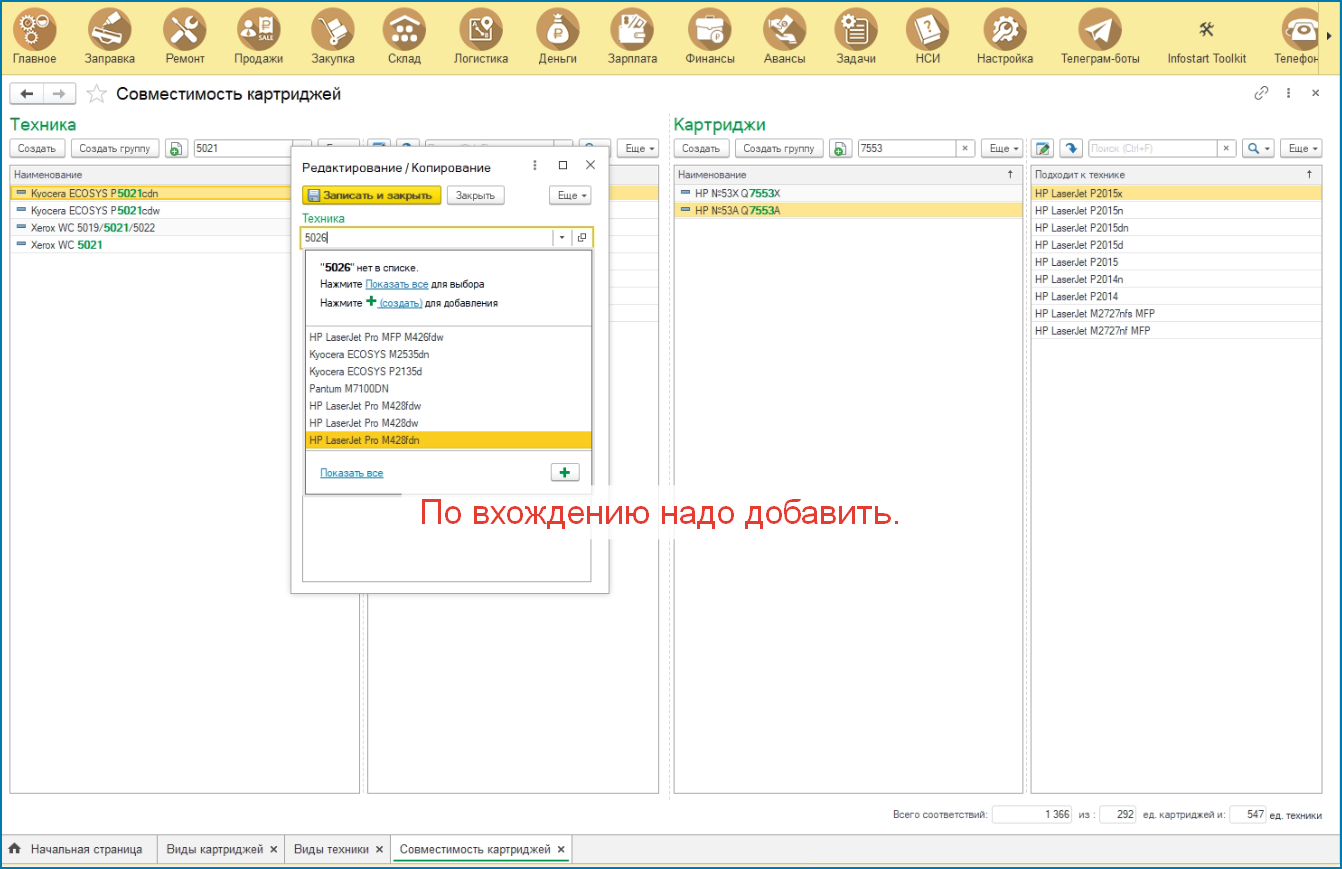Click the (создать) link in the hint
This screenshot has width=1342, height=869.
click(401, 303)
